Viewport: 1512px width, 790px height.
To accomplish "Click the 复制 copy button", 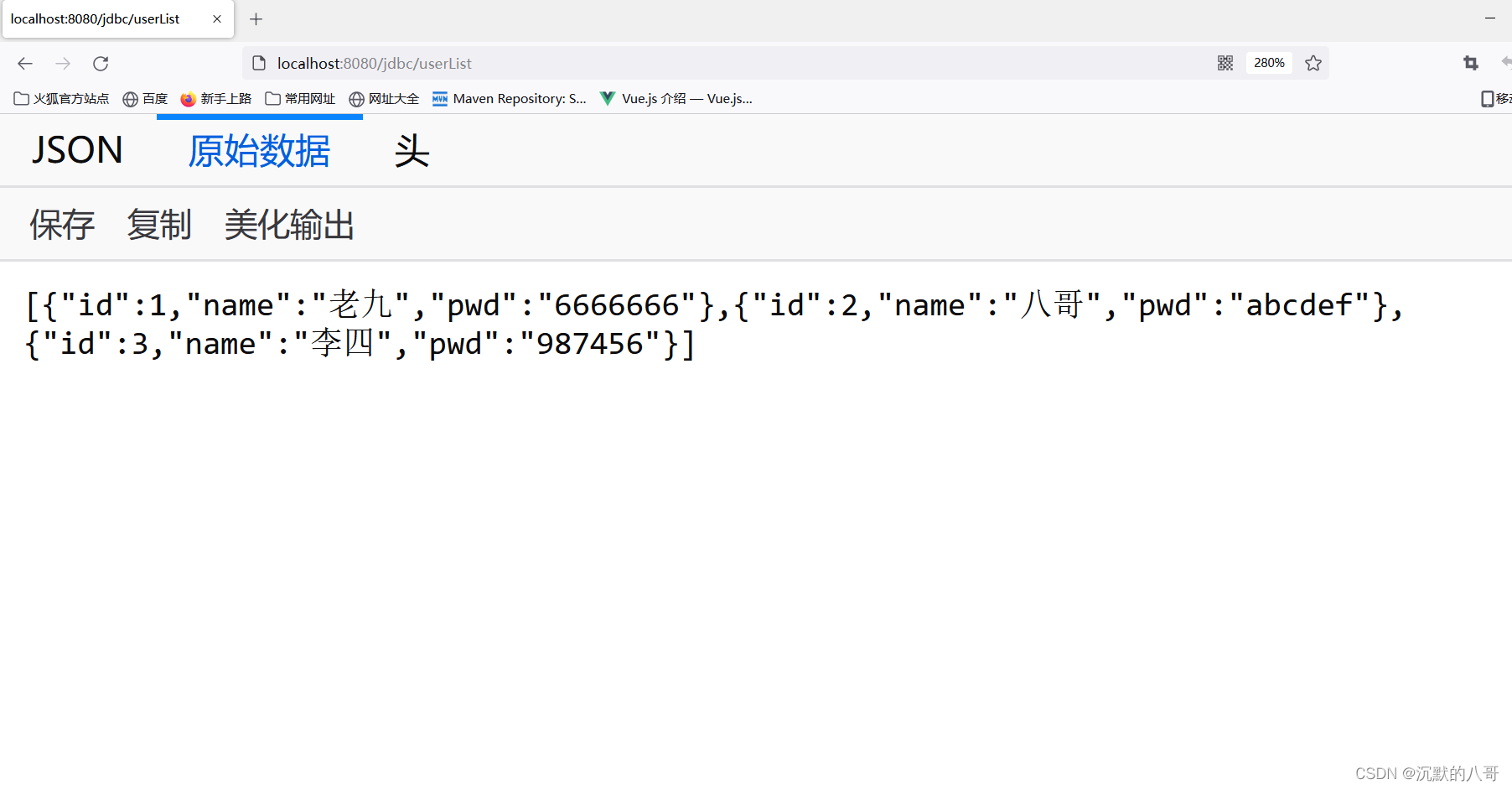I will pyautogui.click(x=159, y=224).
